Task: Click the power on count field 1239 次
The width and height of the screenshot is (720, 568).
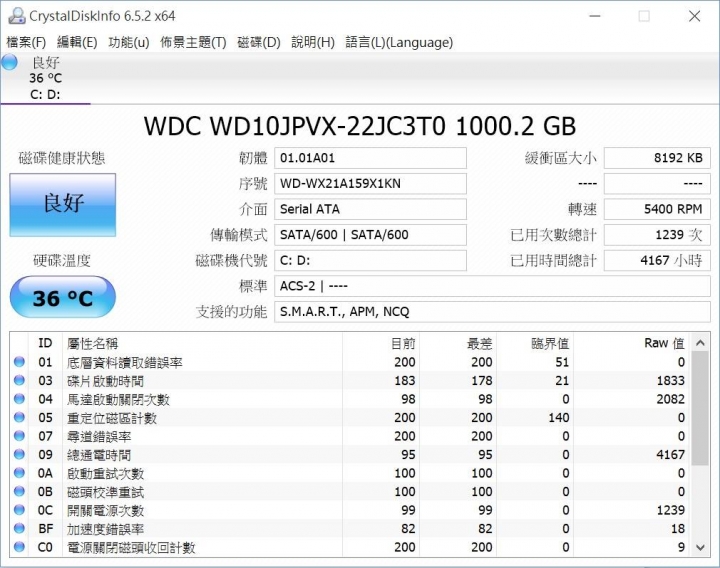Action: pos(657,235)
